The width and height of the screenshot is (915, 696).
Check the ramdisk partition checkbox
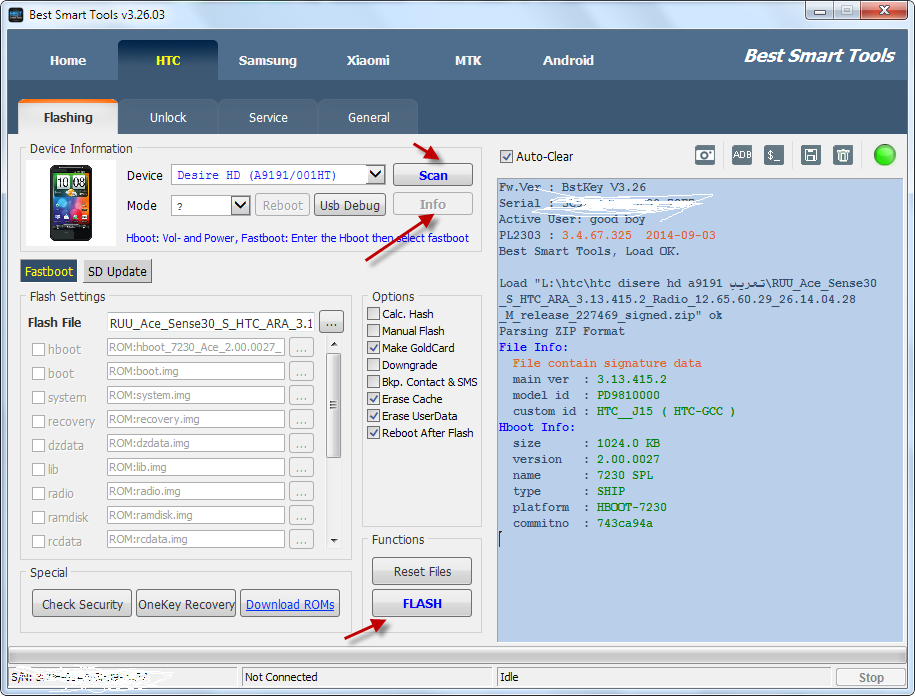click(39, 517)
